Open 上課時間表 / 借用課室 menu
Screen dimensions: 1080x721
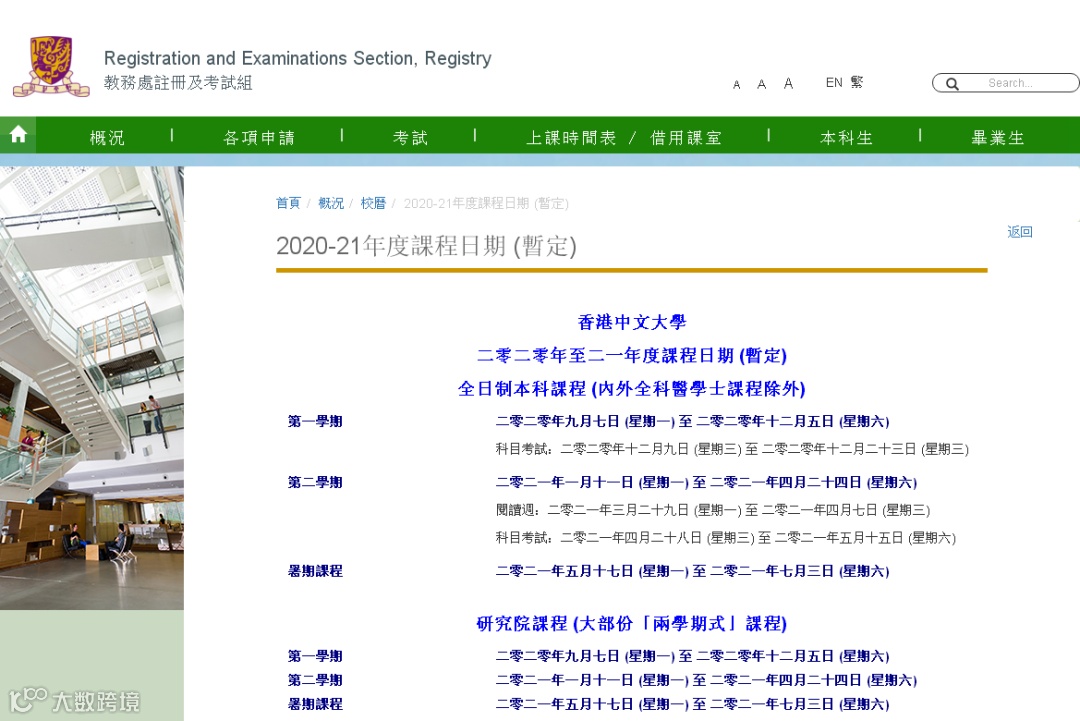(623, 138)
